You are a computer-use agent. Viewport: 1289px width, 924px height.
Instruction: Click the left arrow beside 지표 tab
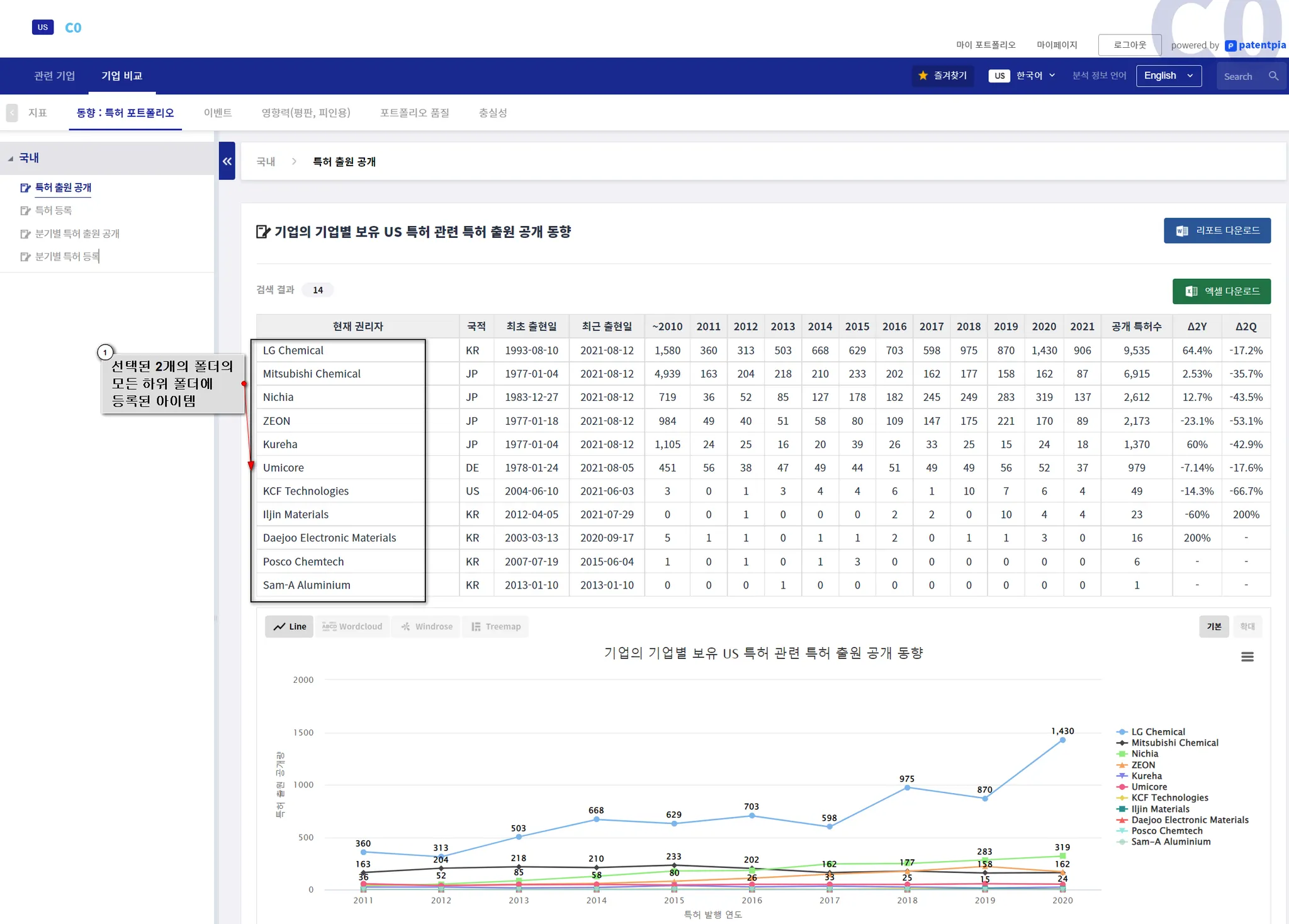pyautogui.click(x=12, y=113)
